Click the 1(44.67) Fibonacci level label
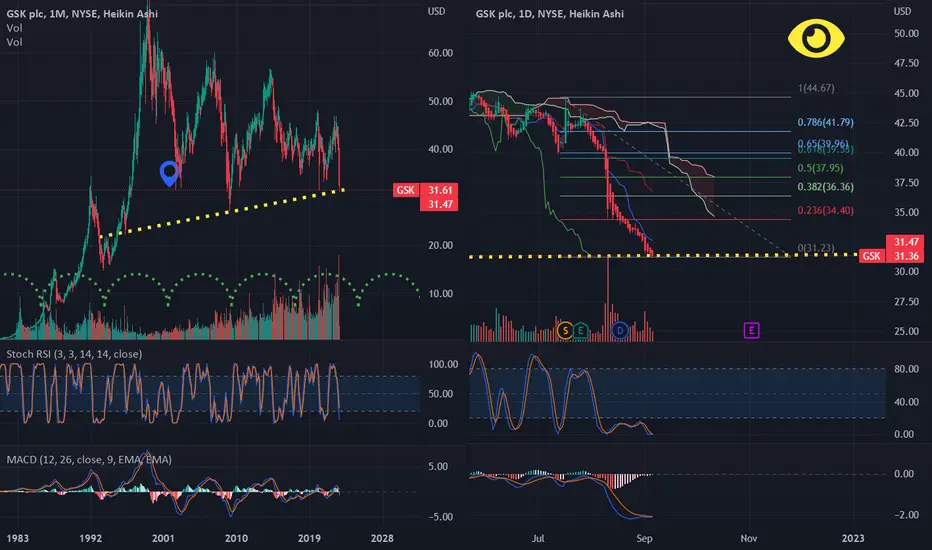This screenshot has height=550, width=932. coord(816,88)
